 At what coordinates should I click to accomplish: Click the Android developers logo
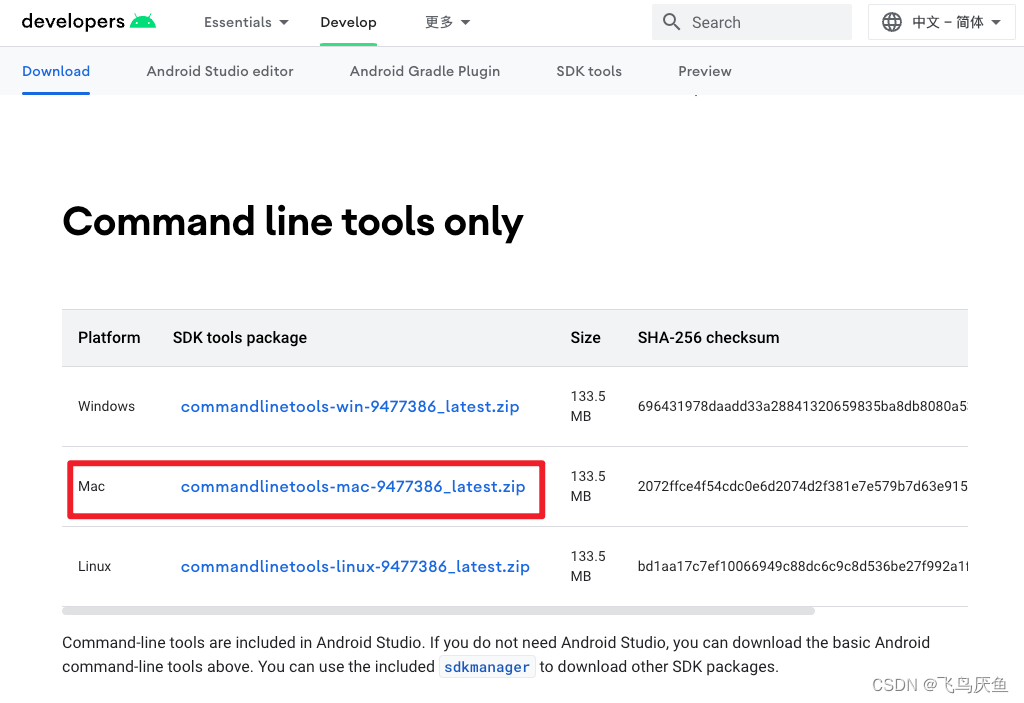click(89, 22)
